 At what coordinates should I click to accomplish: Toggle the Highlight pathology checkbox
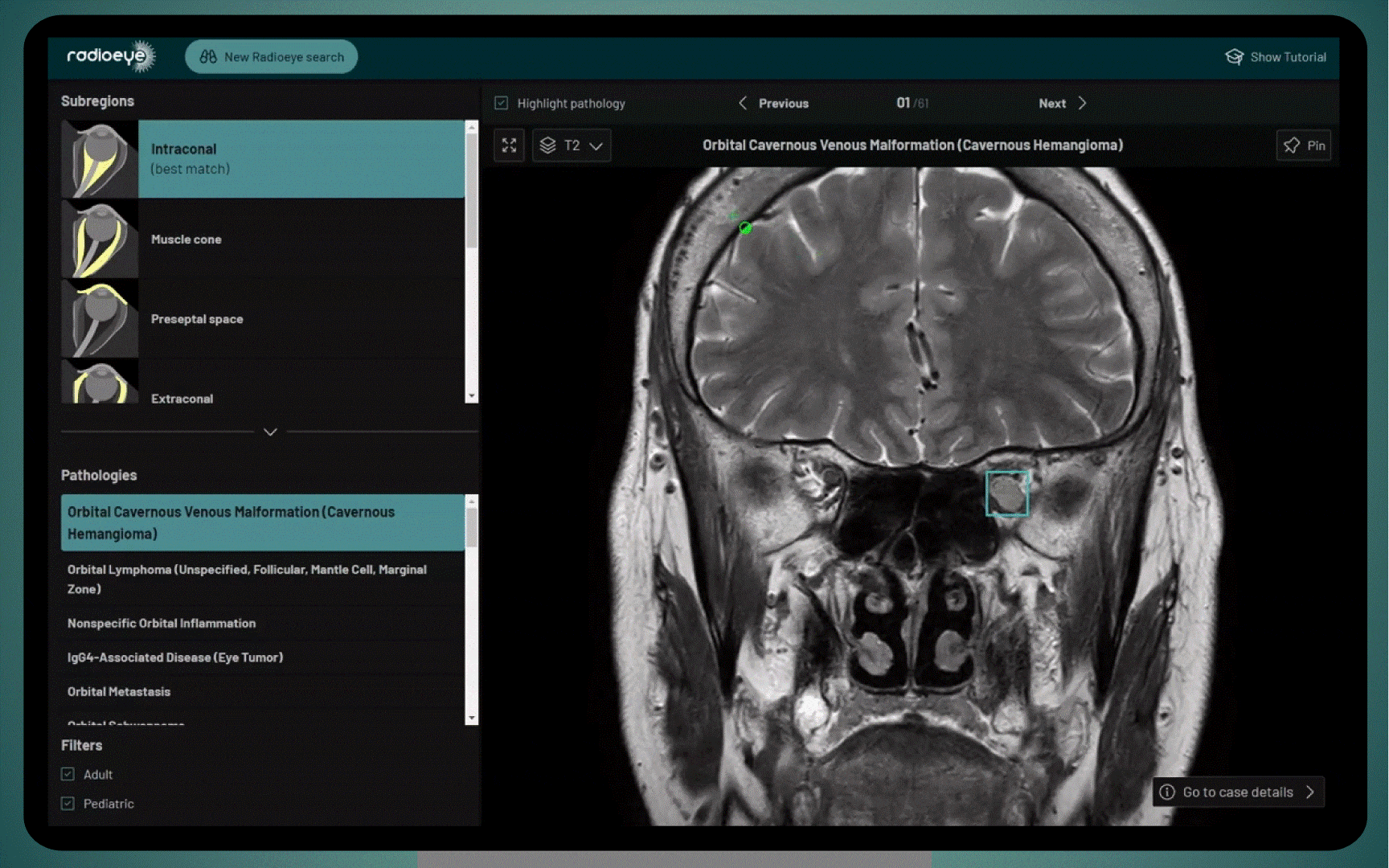click(x=502, y=103)
